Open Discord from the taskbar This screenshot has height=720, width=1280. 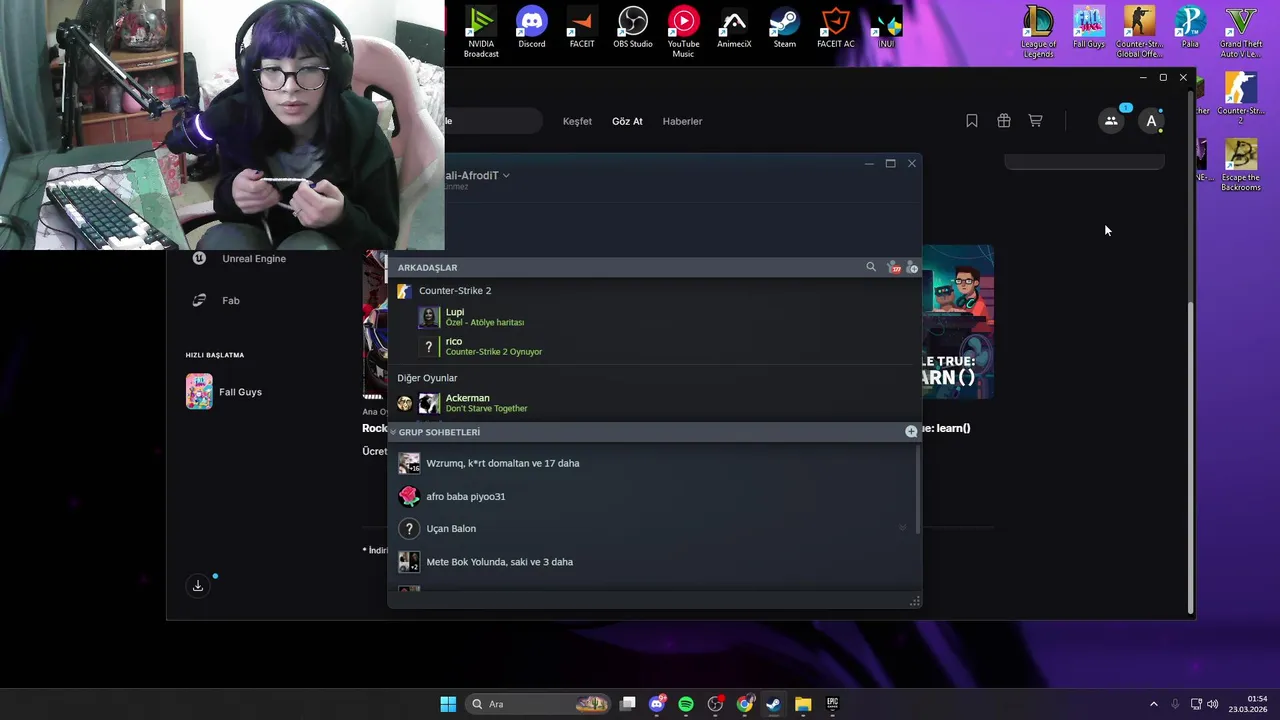pos(657,704)
